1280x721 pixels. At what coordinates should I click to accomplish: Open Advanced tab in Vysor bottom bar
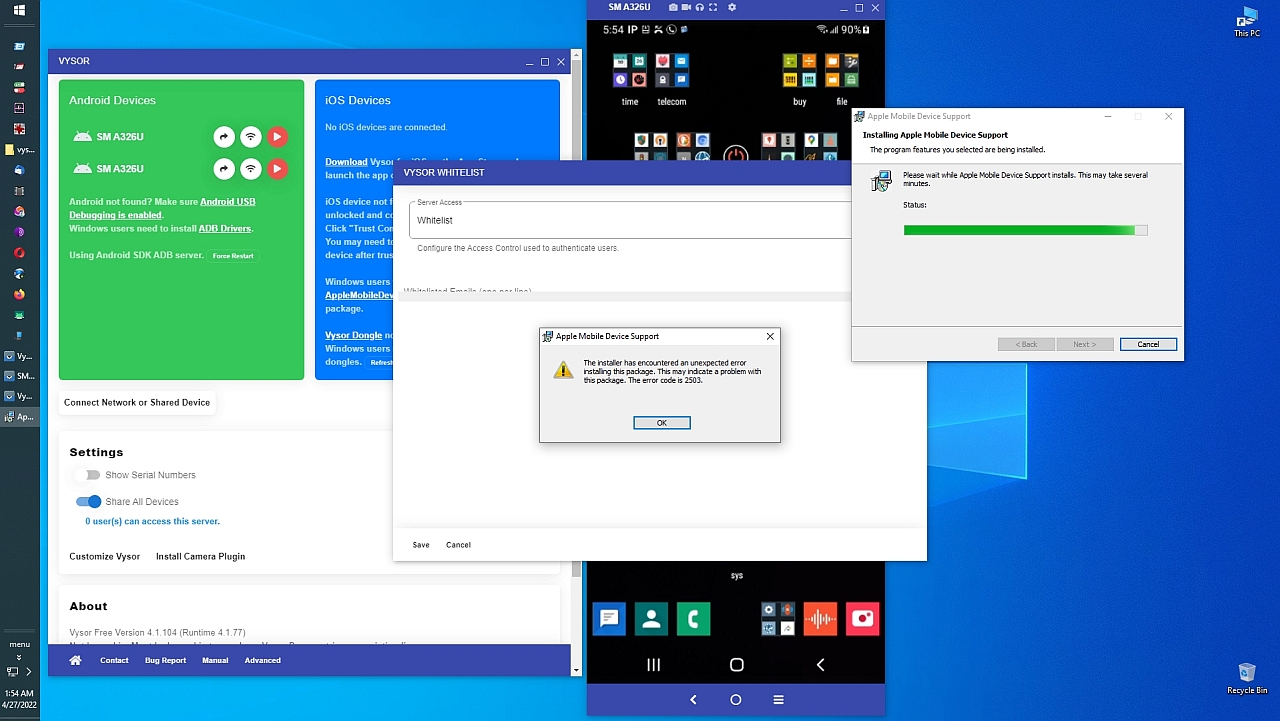pyautogui.click(x=263, y=660)
